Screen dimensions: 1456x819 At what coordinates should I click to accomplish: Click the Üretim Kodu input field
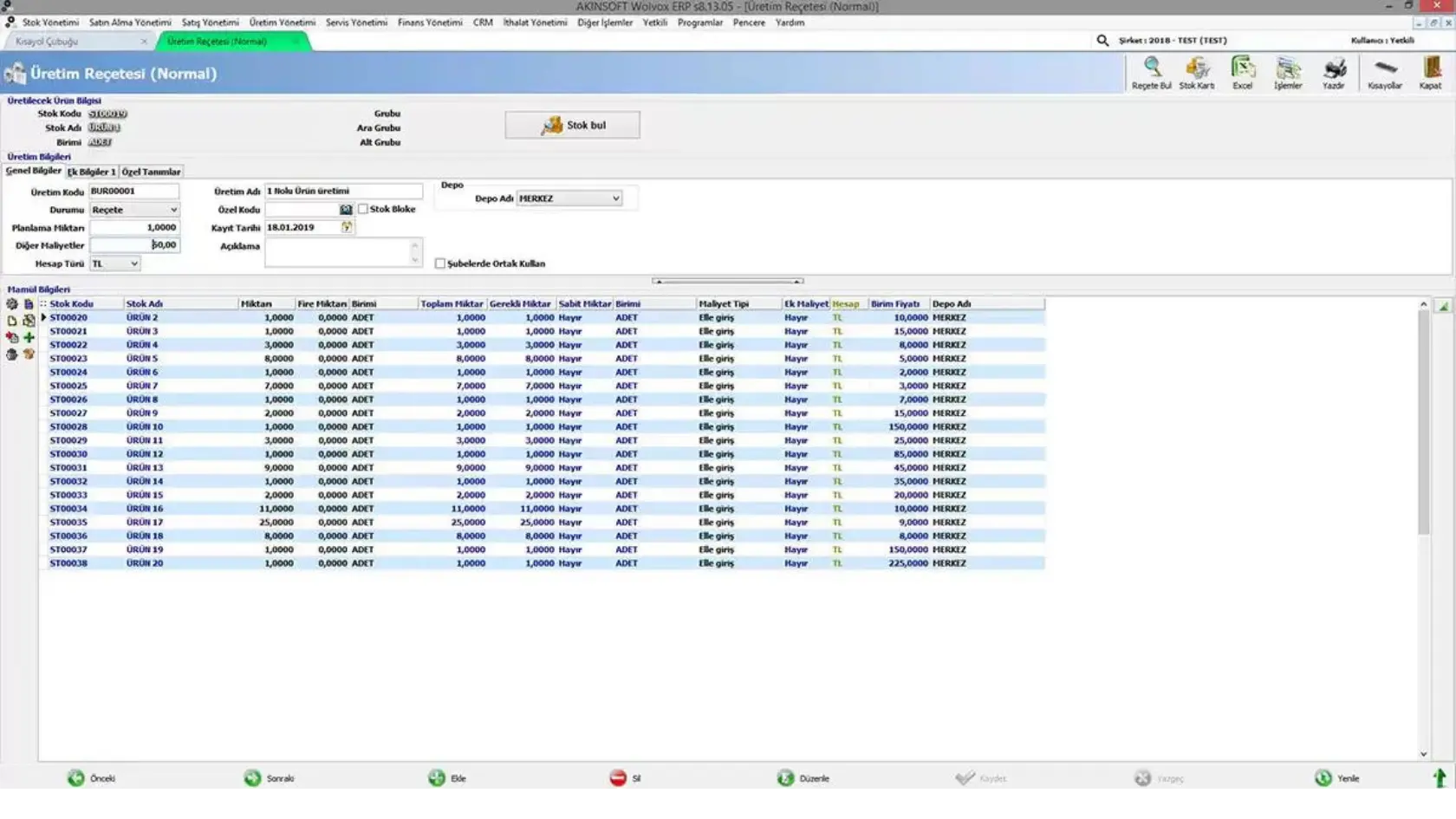click(x=134, y=191)
